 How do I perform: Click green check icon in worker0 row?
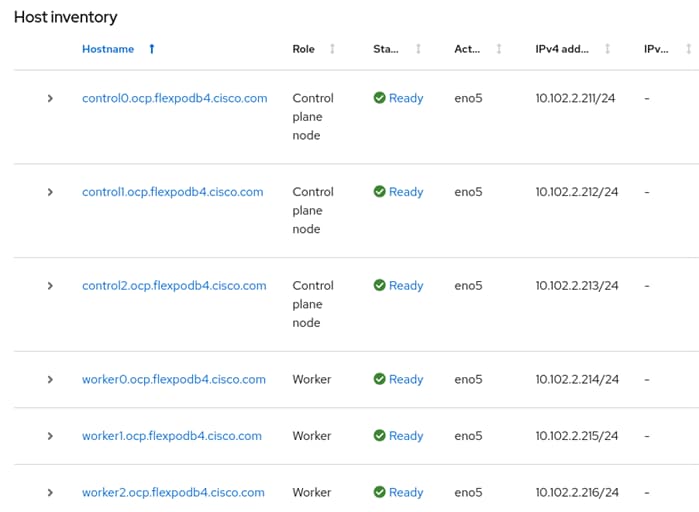click(379, 379)
